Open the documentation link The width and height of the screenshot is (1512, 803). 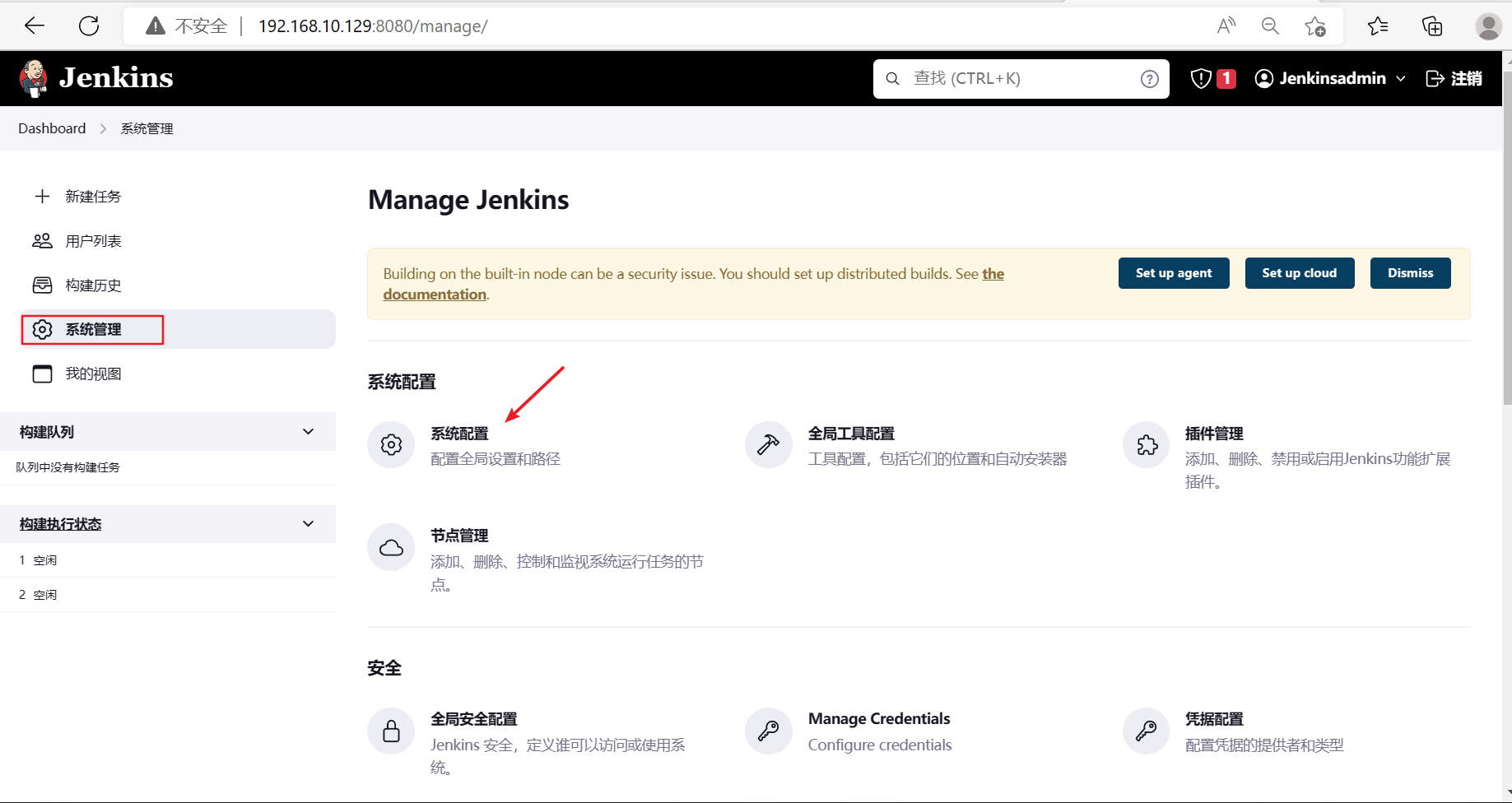point(435,295)
